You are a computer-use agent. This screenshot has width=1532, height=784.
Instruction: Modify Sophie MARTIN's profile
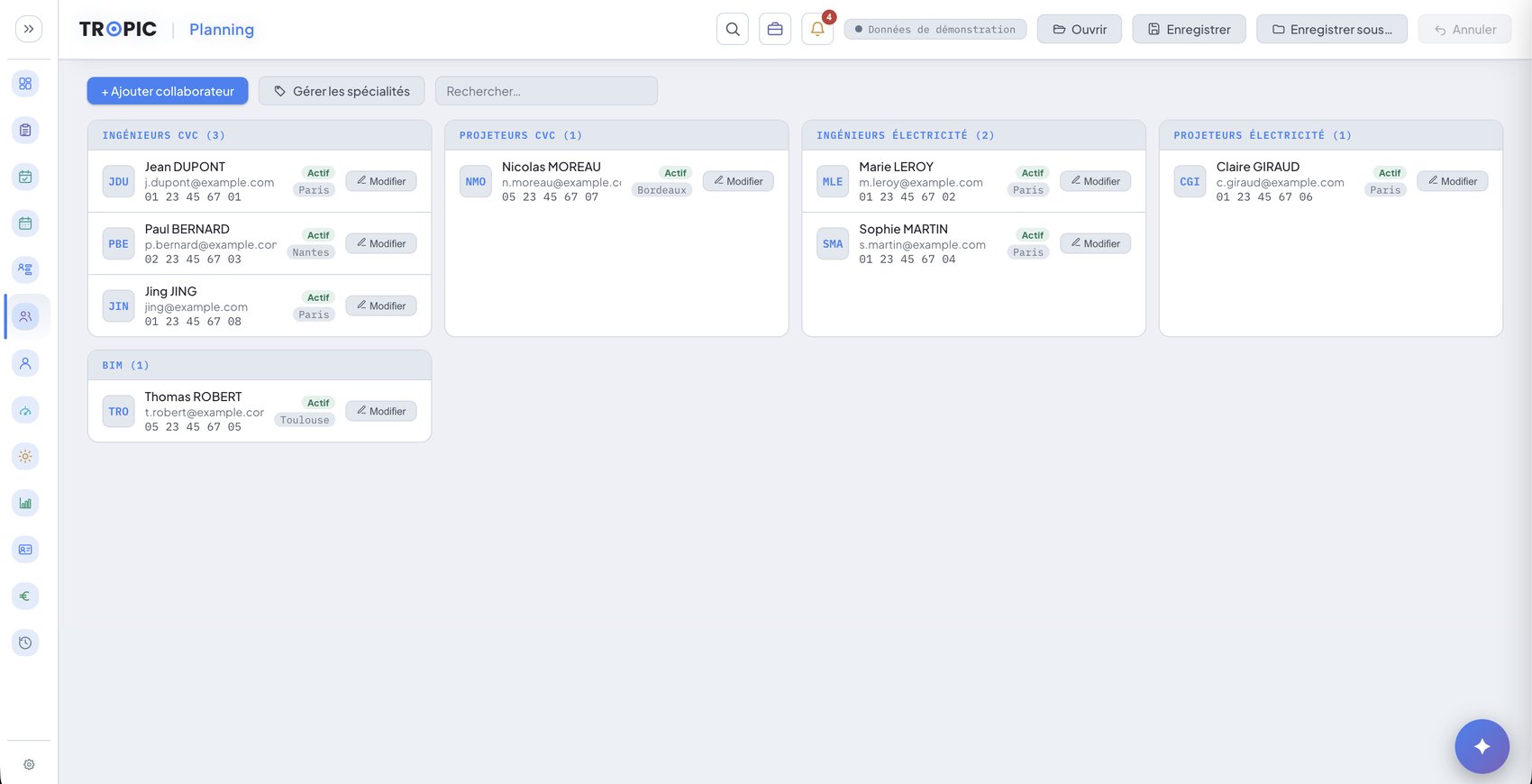pyautogui.click(x=1095, y=243)
